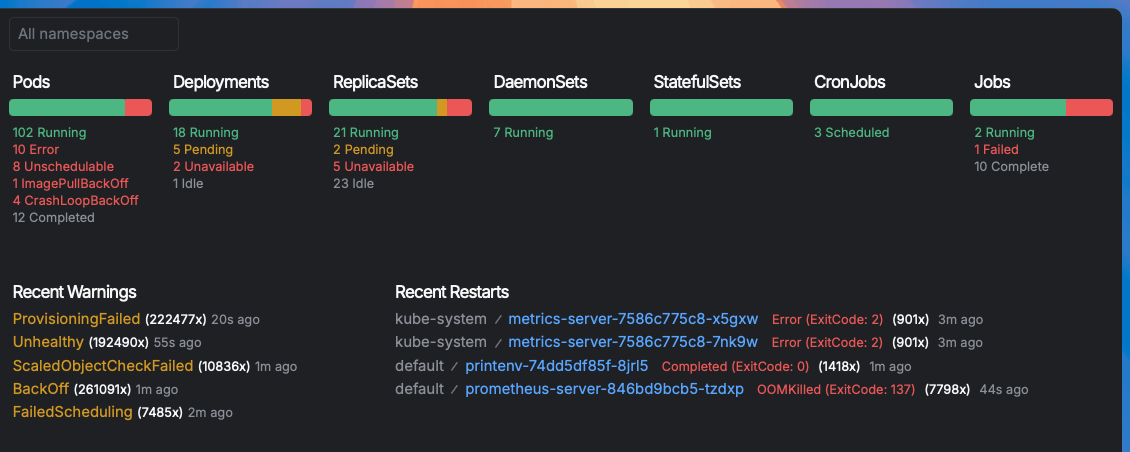Click the CronJobs status bar
1130x452 pixels.
click(881, 108)
